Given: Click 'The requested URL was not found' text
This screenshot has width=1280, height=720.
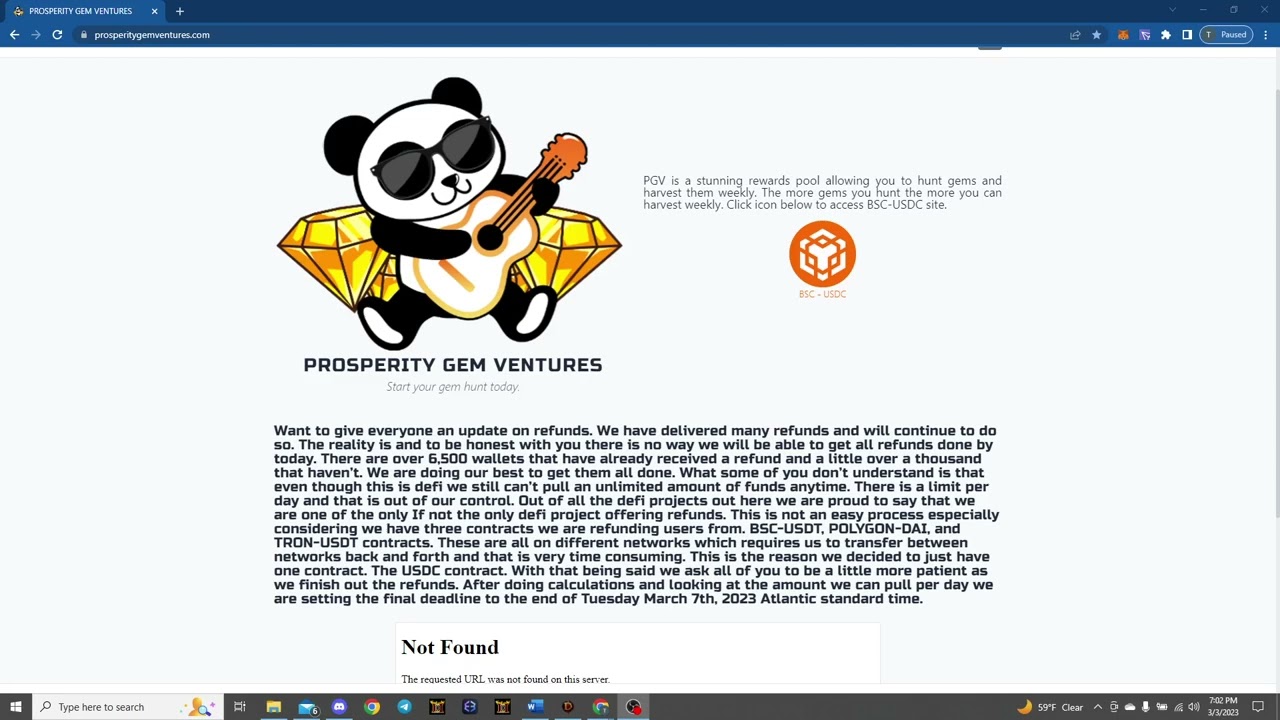Looking at the screenshot, I should [505, 679].
